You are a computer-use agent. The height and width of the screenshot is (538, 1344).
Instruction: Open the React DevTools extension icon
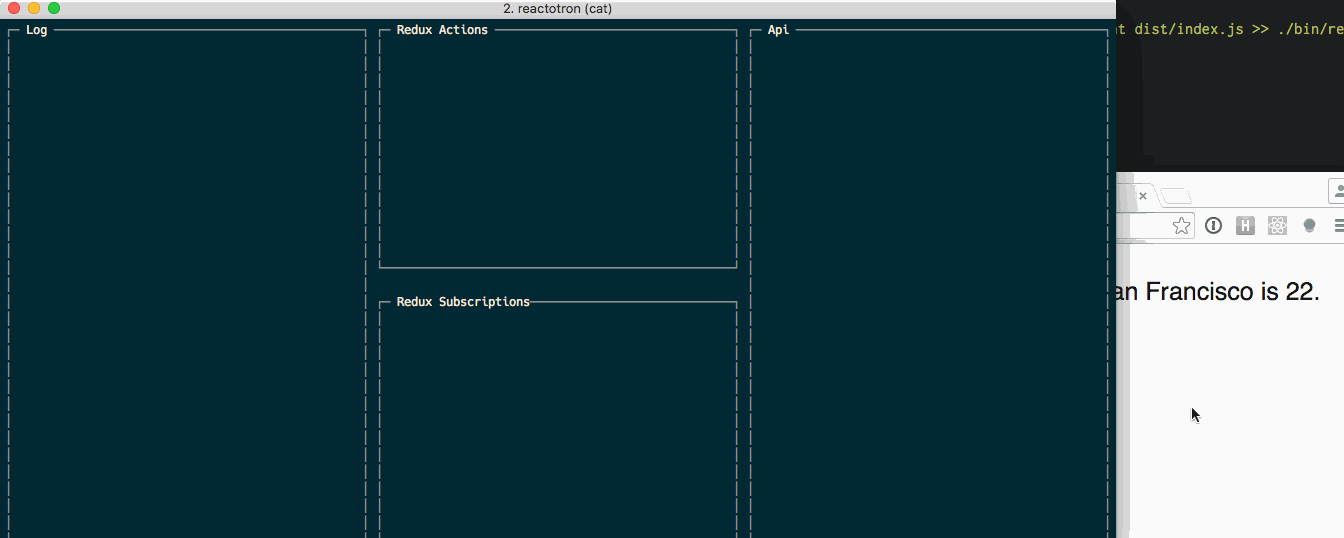(1277, 226)
